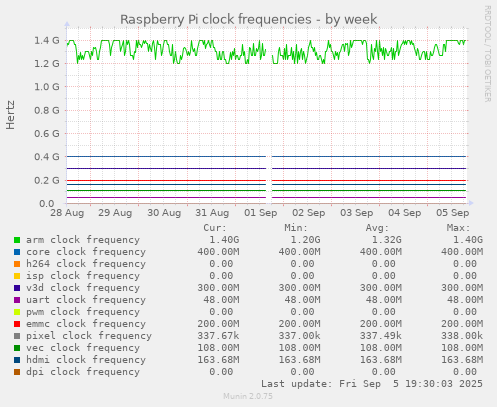Click the '31 Aug' x-axis date label
The width and height of the screenshot is (497, 407).
point(212,213)
